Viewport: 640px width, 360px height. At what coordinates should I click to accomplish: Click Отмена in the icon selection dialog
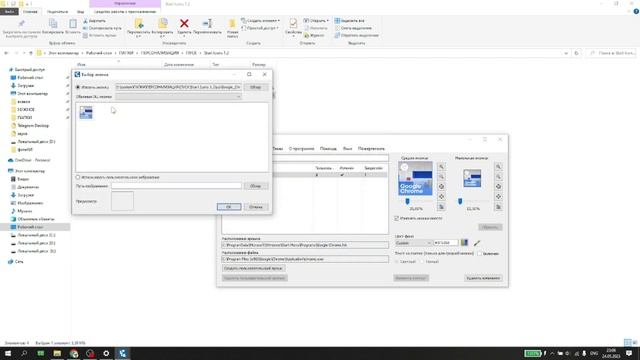pyautogui.click(x=256, y=207)
